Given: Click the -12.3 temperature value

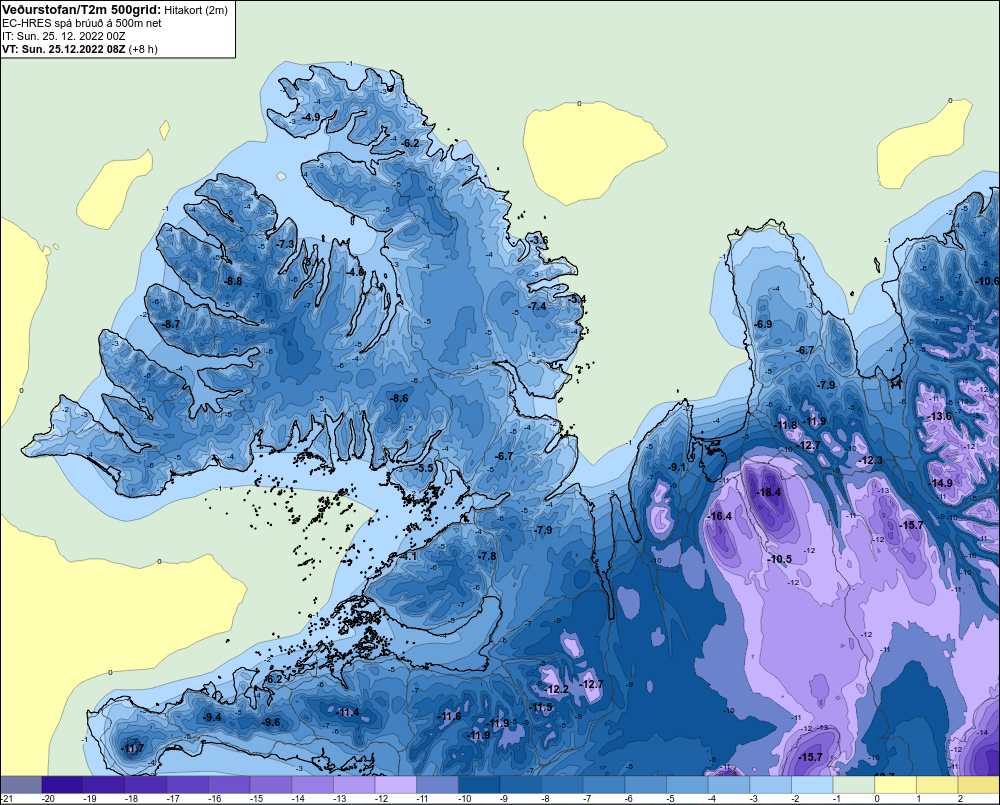Looking at the screenshot, I should pyautogui.click(x=871, y=461).
